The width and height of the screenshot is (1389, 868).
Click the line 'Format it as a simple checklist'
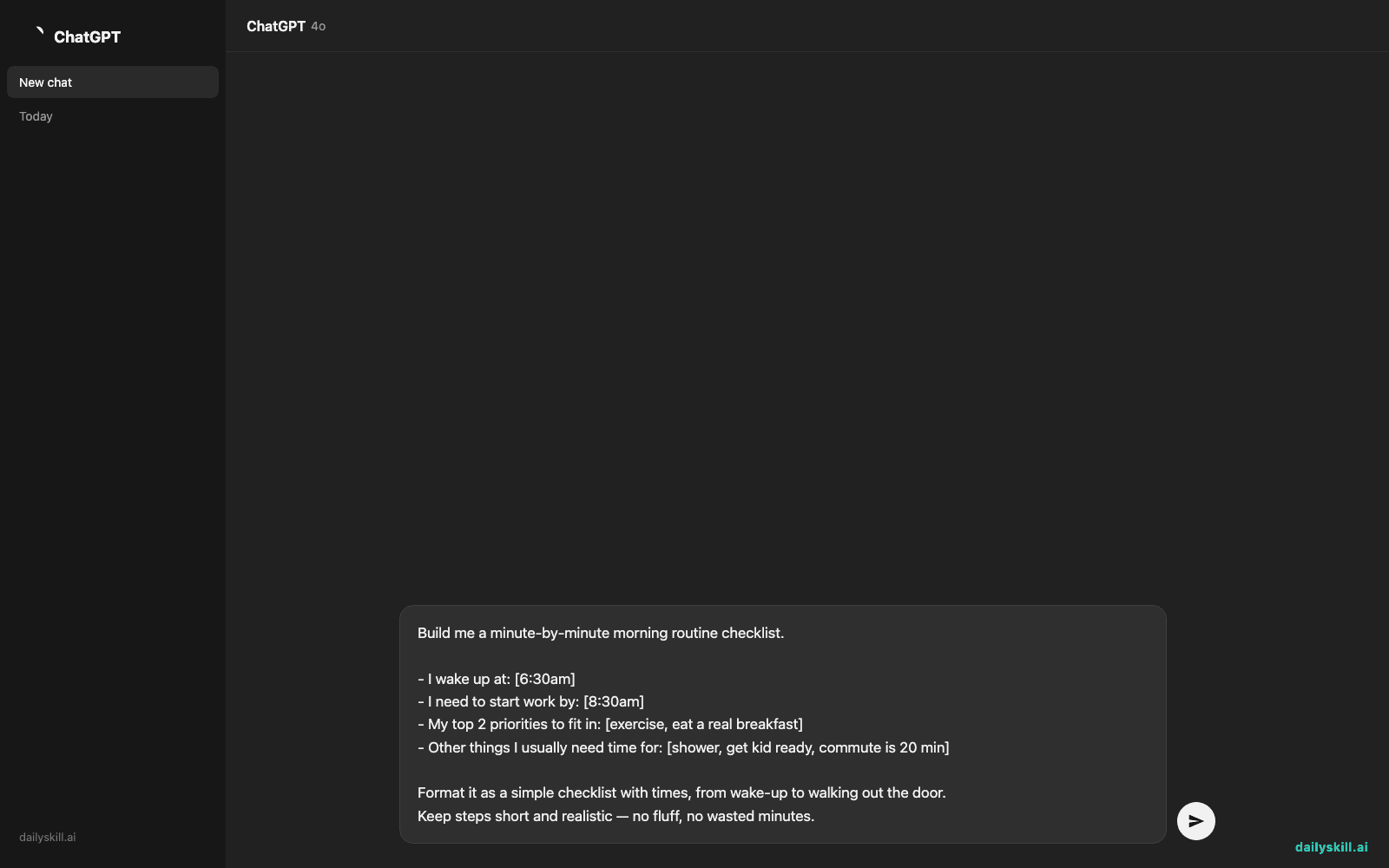681,792
